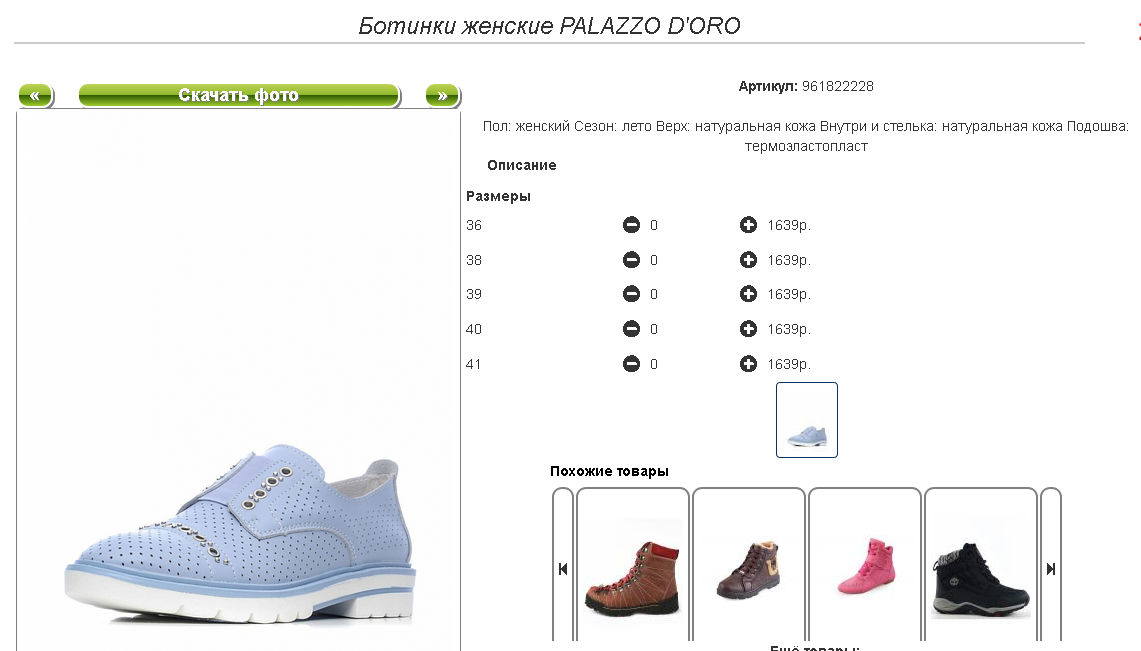Click the 1639р. price for size 36
The width and height of the screenshot is (1141, 651).
pos(789,225)
